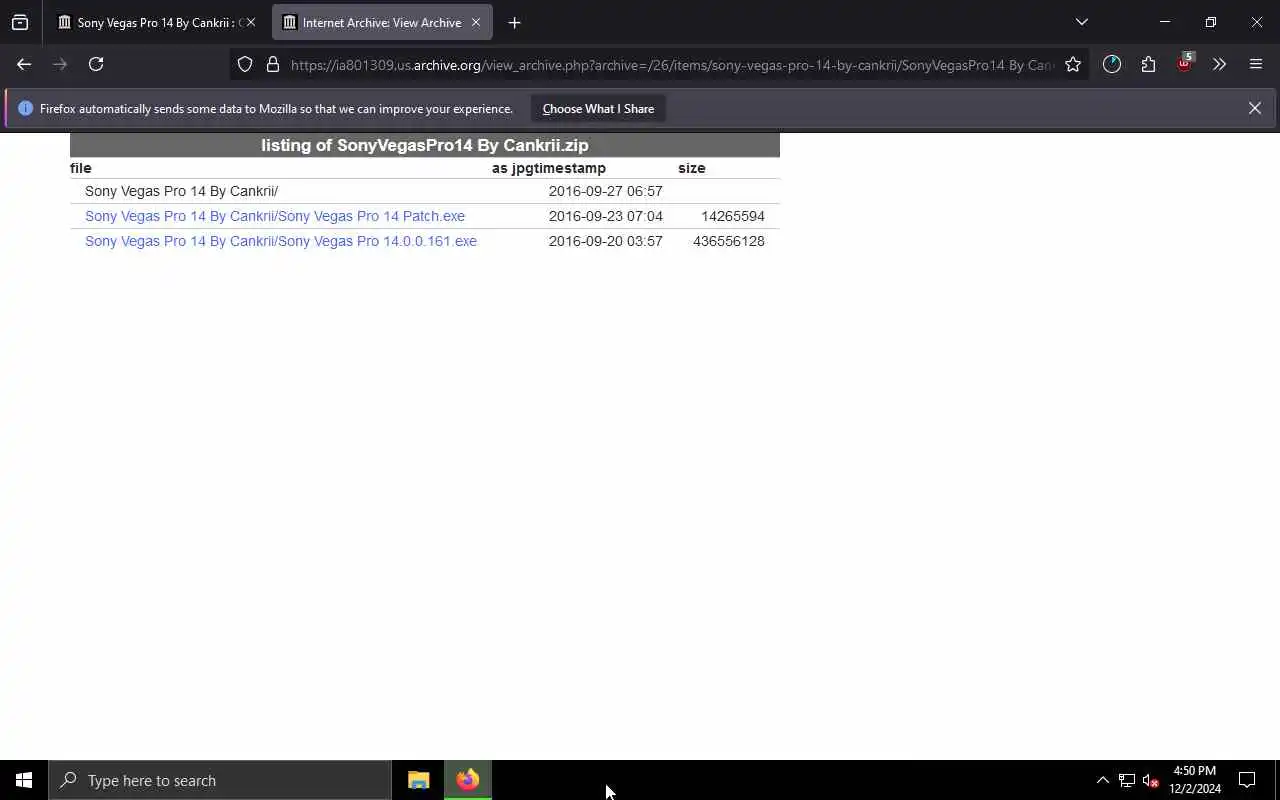Select file size 436556128
The height and width of the screenshot is (800, 1280).
click(729, 241)
